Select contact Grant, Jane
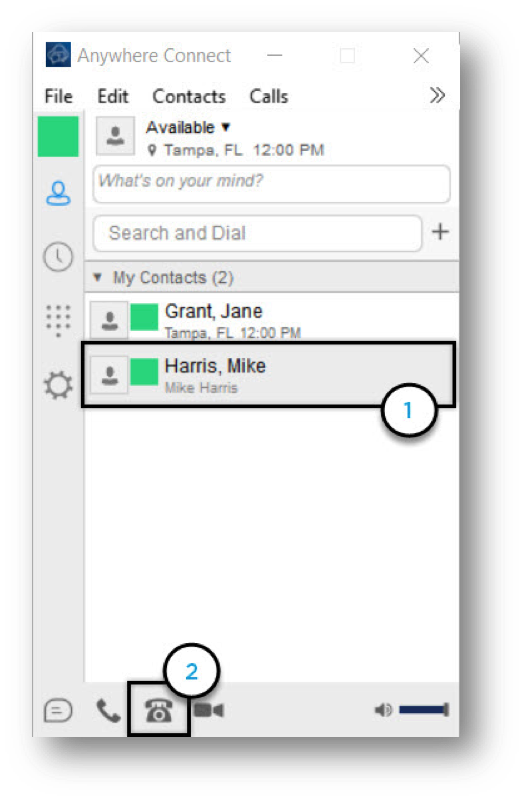Viewport: 525px width, 802px height. click(271, 320)
